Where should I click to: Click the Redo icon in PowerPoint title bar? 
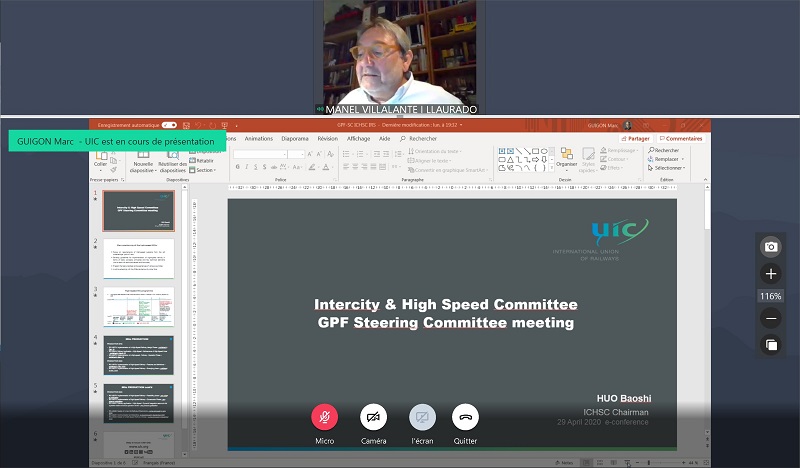(x=212, y=125)
